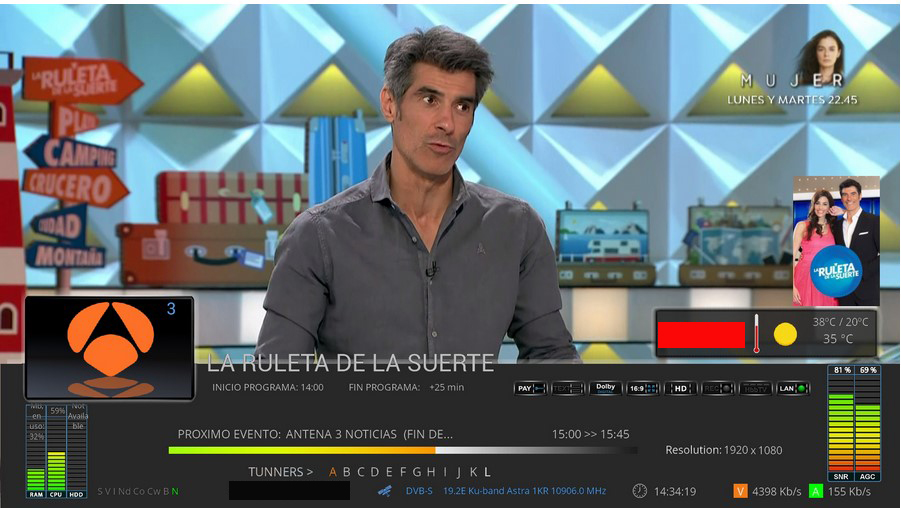
Task: Click the satellite dish icon
Action: pyautogui.click(x=385, y=491)
